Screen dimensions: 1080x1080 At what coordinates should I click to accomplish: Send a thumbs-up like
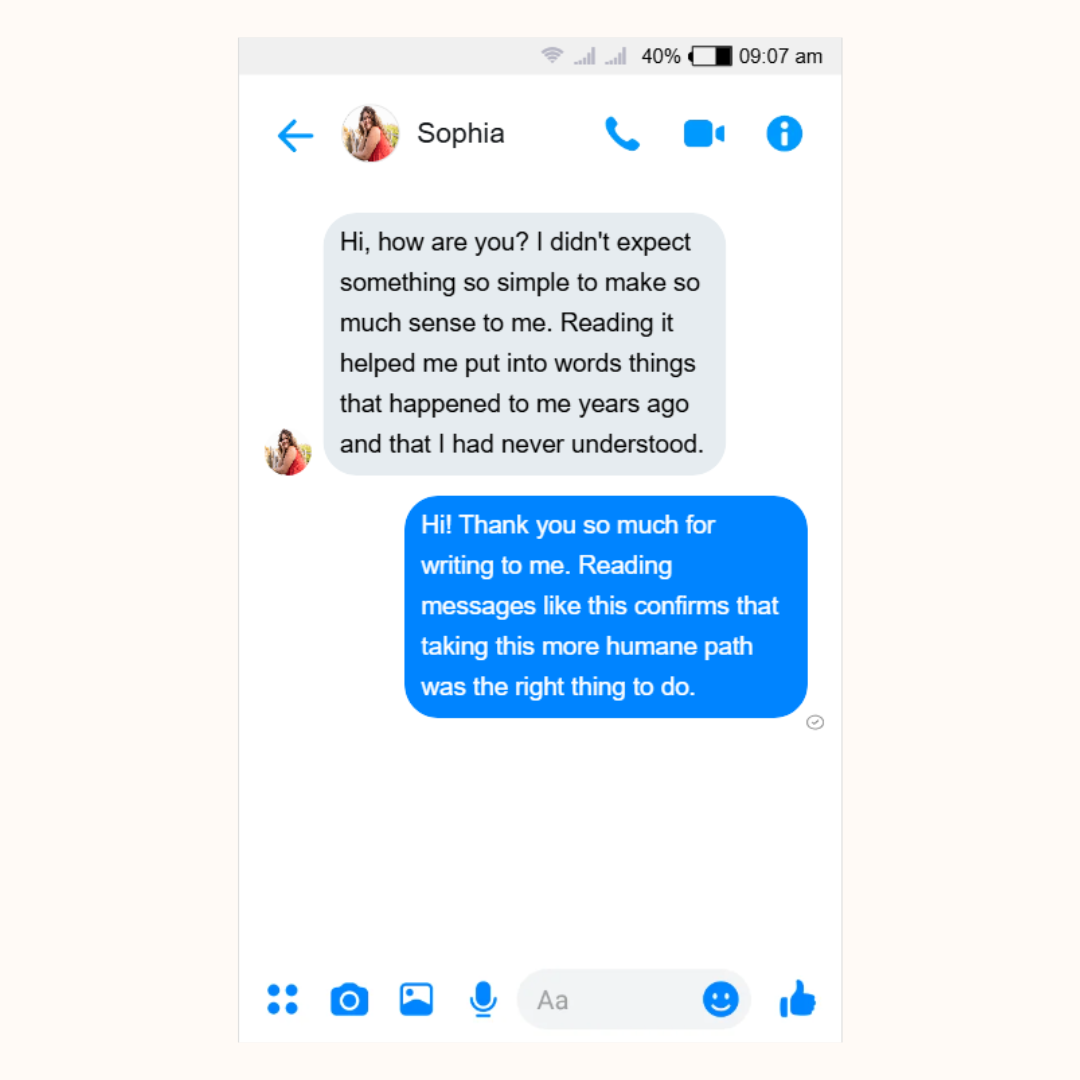point(797,999)
